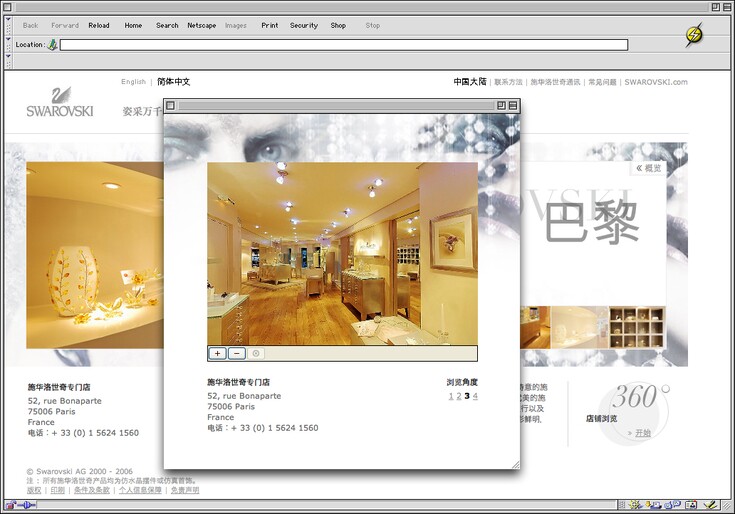This screenshot has width=735, height=514.
Task: Select viewing angle 3 in popup
Action: pyautogui.click(x=467, y=396)
